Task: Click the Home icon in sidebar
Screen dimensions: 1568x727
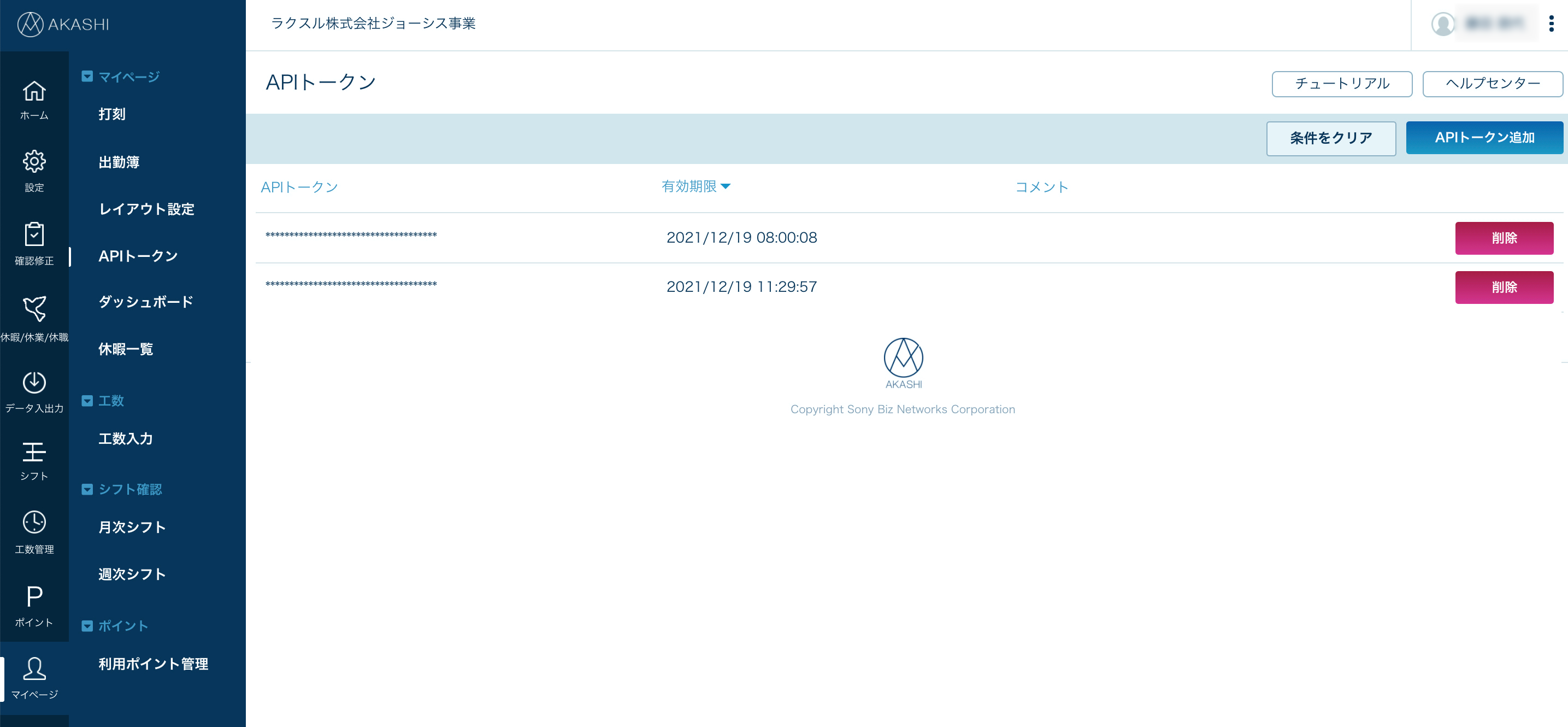Action: [34, 92]
